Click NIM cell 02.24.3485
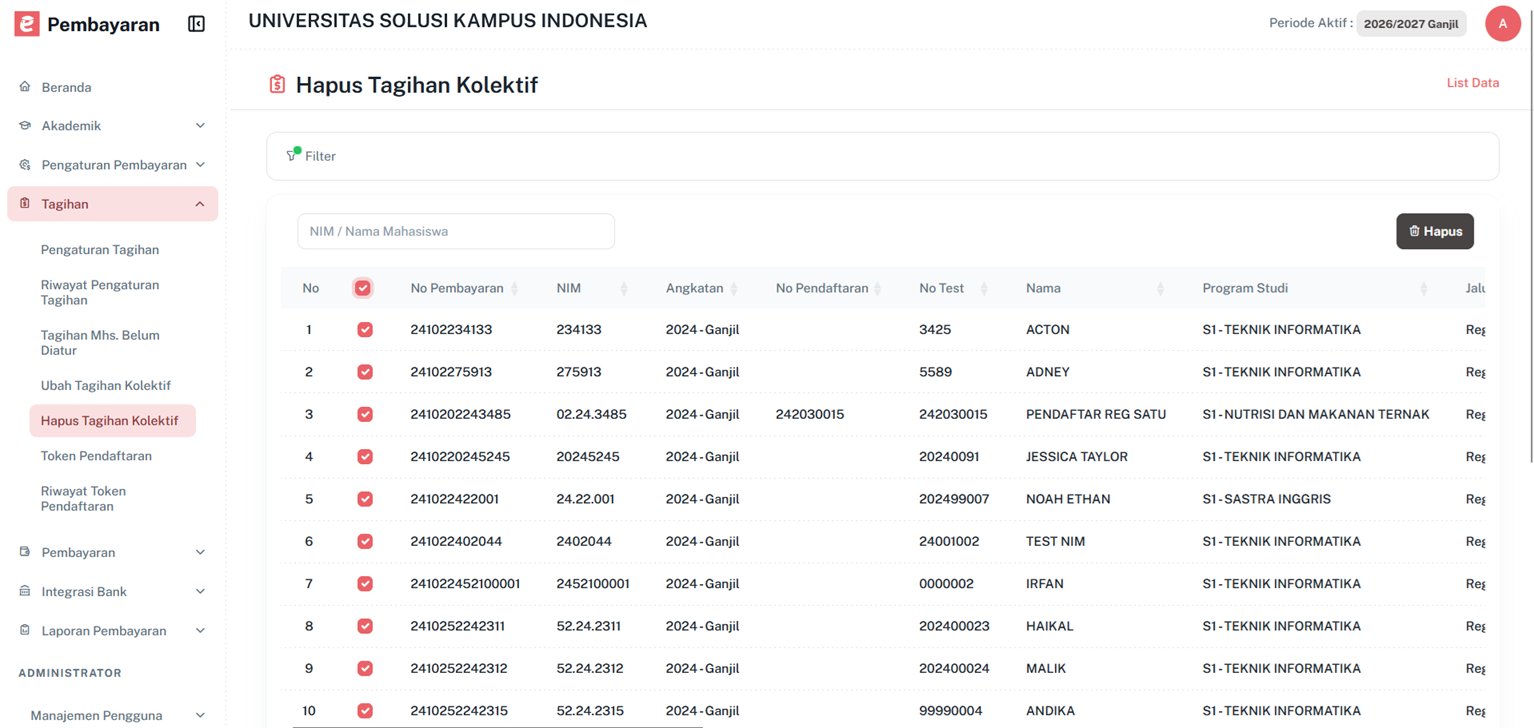 pos(592,414)
